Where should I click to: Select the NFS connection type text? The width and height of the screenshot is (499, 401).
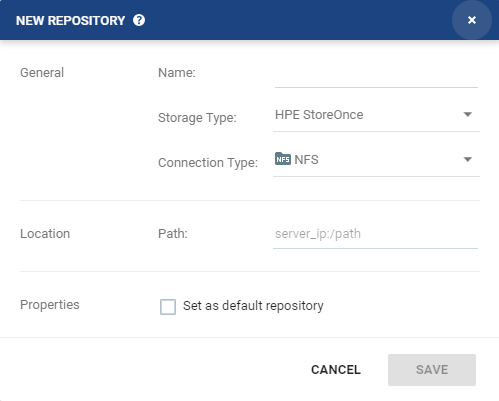pyautogui.click(x=306, y=160)
